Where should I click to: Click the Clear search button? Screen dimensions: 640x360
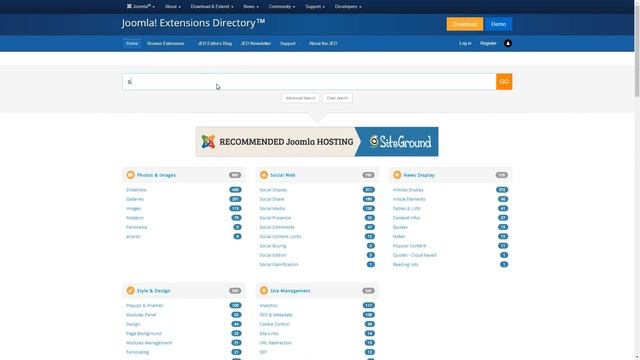click(x=338, y=98)
